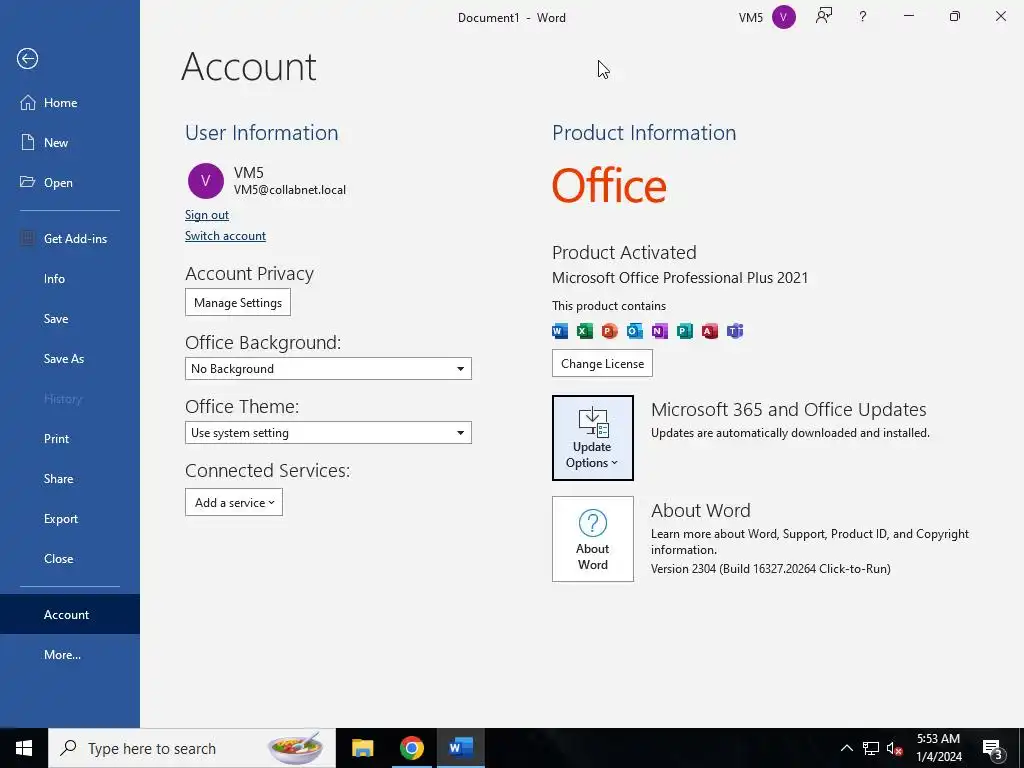Click the New document icon in sidebar
Screen dimensions: 1024x768
[x=27, y=142]
